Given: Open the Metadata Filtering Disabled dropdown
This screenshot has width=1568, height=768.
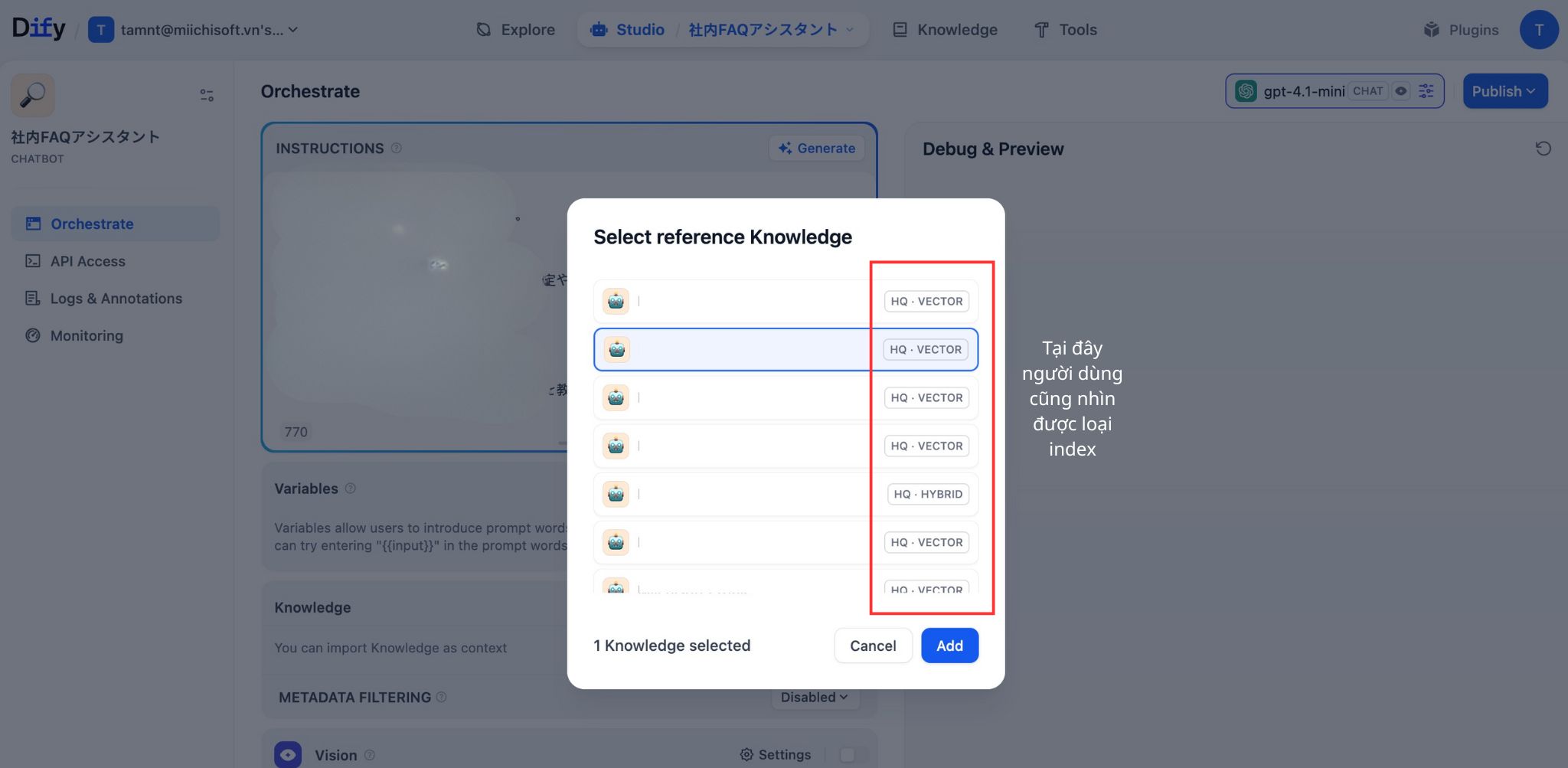Looking at the screenshot, I should click(814, 697).
